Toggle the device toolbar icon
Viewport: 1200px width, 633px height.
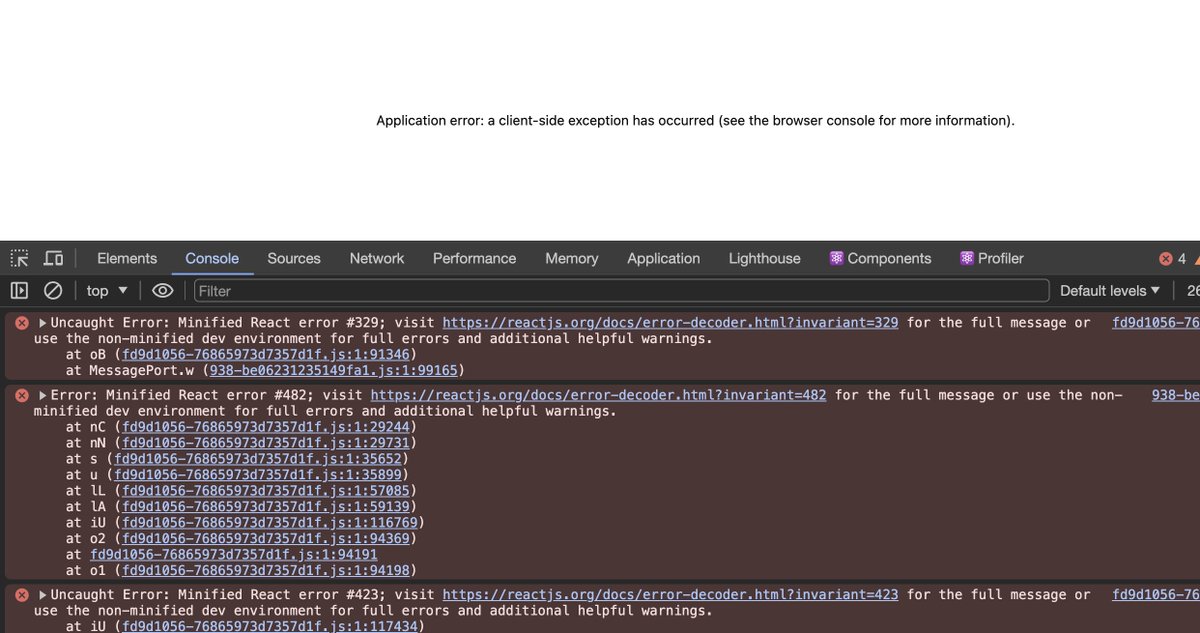pyautogui.click(x=54, y=258)
